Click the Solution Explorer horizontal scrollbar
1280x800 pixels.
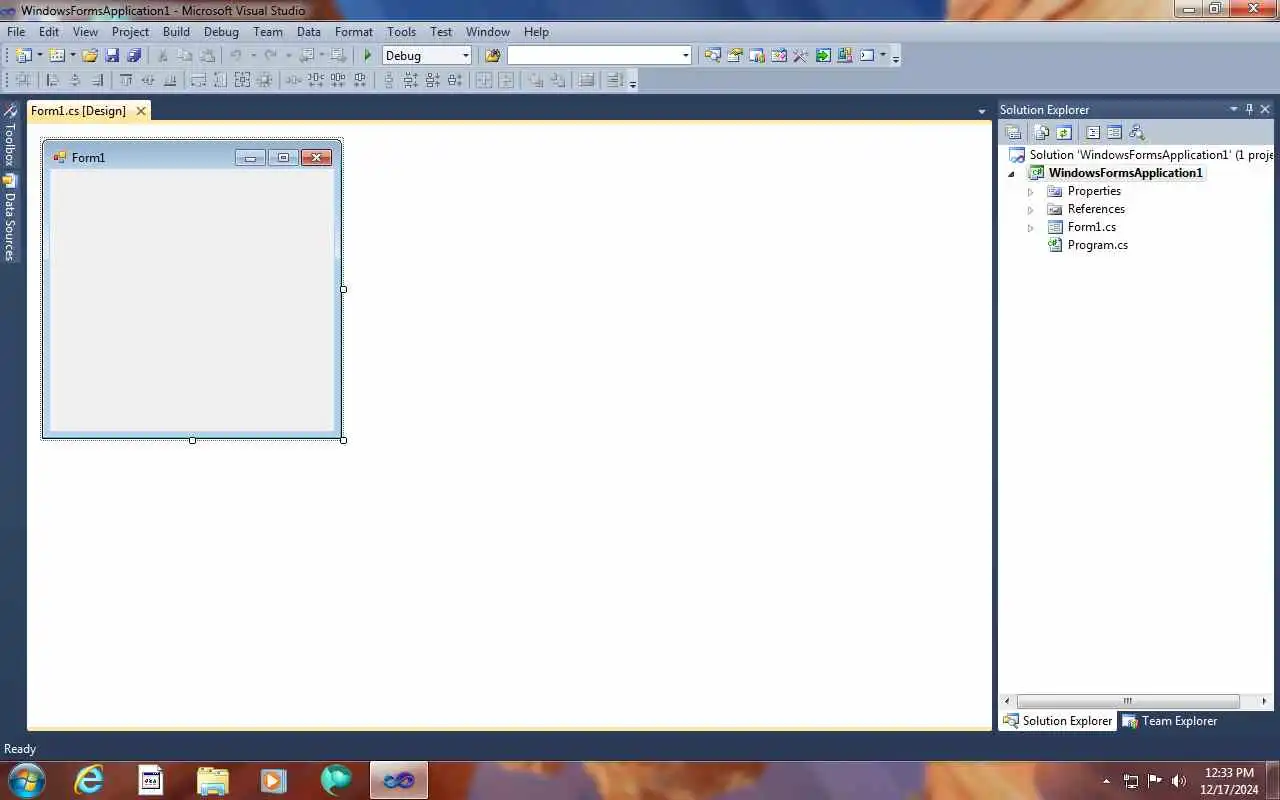pyautogui.click(x=1127, y=701)
